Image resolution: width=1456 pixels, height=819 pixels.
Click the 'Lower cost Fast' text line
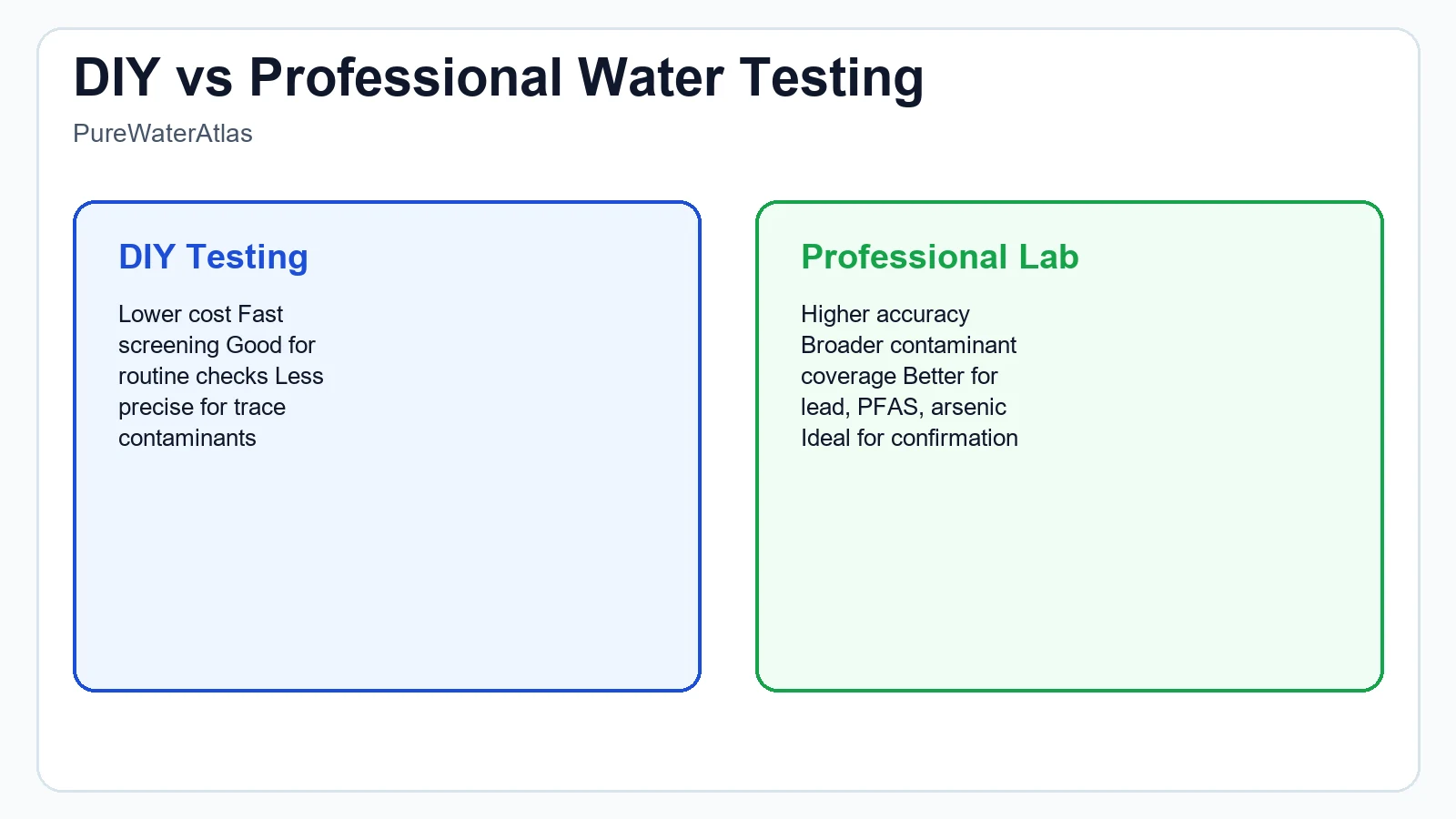click(x=200, y=315)
